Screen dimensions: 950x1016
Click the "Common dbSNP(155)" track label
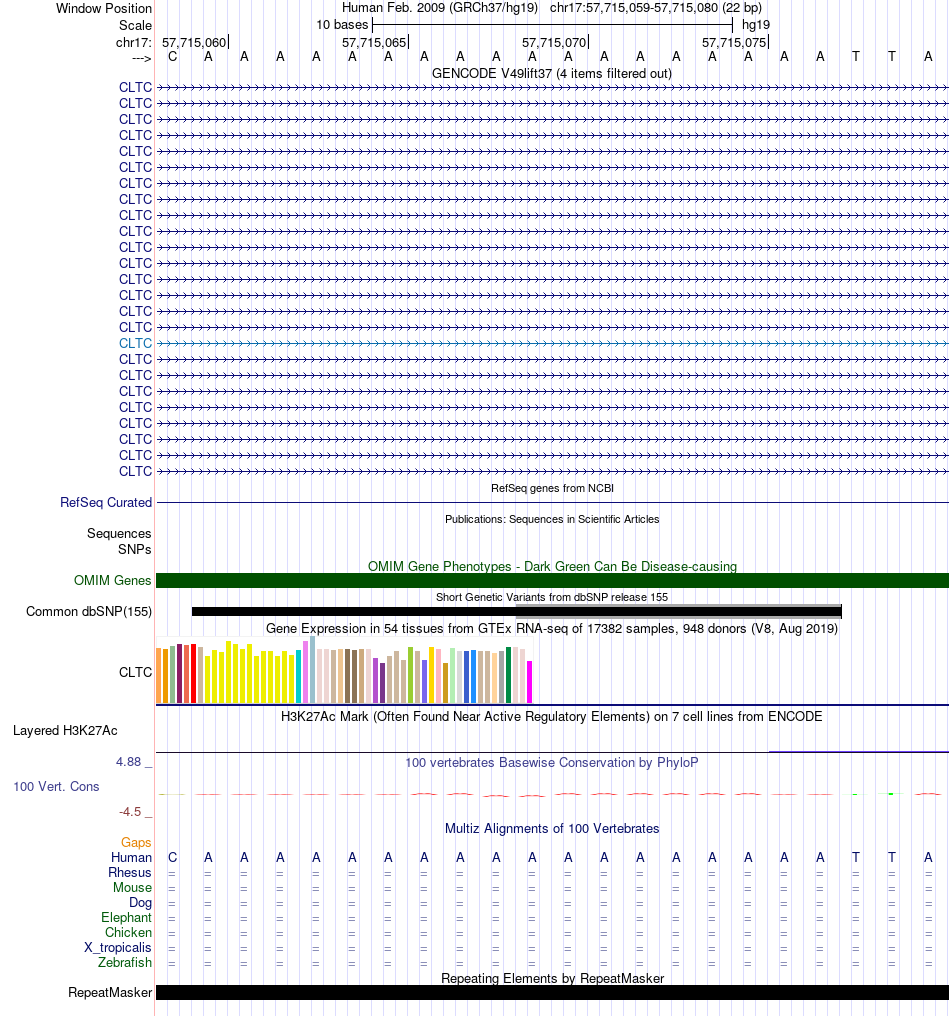[x=89, y=612]
